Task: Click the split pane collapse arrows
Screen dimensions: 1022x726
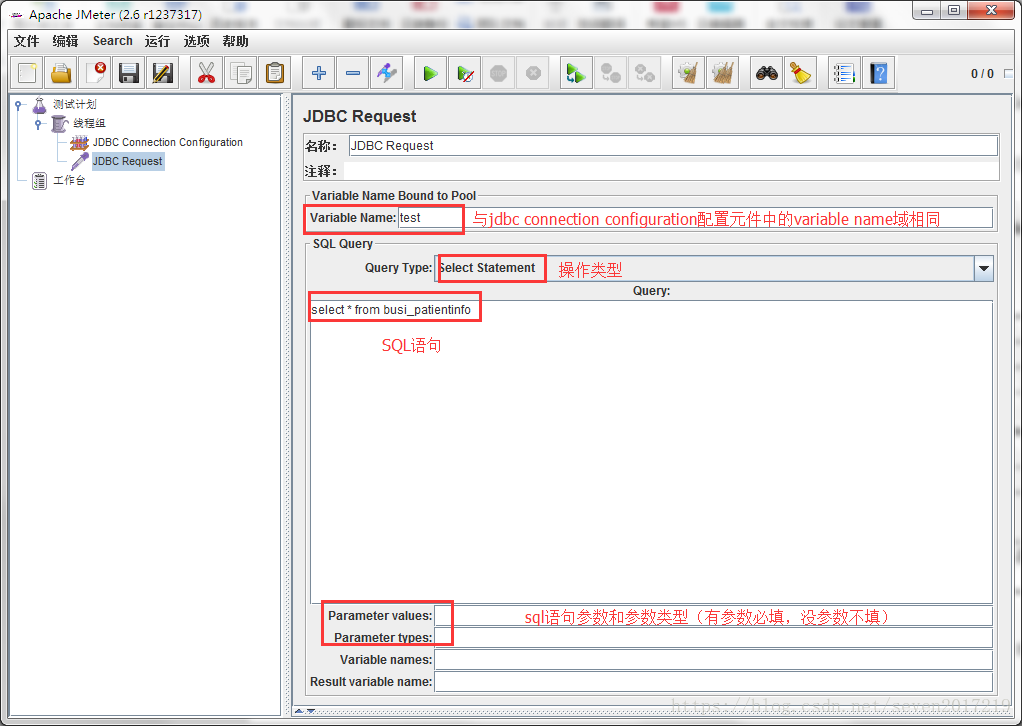Action: pos(305,711)
